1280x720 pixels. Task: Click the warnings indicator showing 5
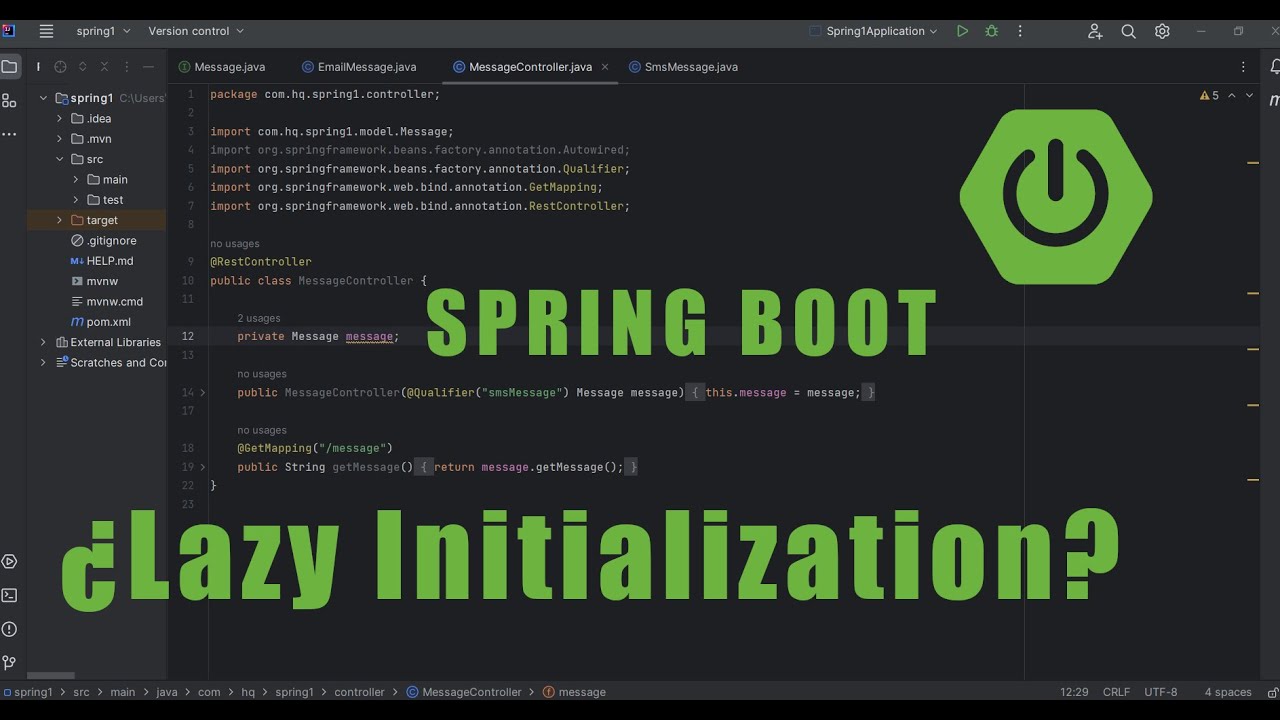[x=1209, y=96]
